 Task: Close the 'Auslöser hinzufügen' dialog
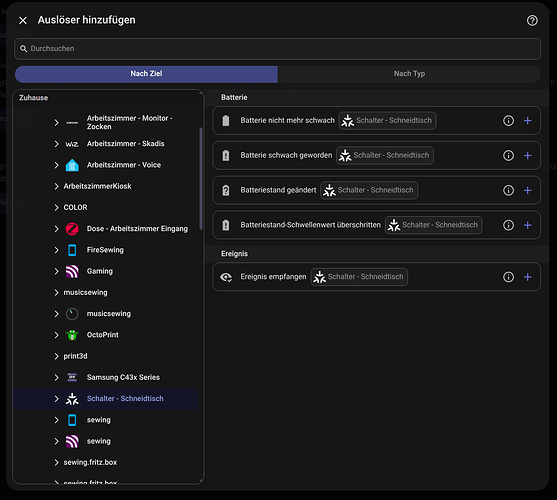pos(23,21)
